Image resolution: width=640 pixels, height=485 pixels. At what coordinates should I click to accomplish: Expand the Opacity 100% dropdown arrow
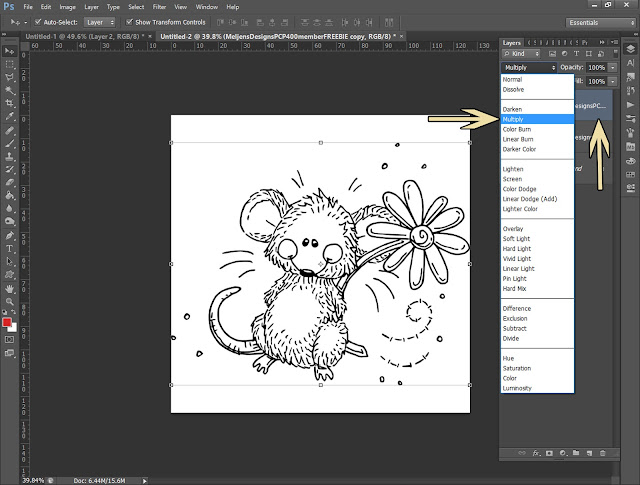click(x=610, y=67)
